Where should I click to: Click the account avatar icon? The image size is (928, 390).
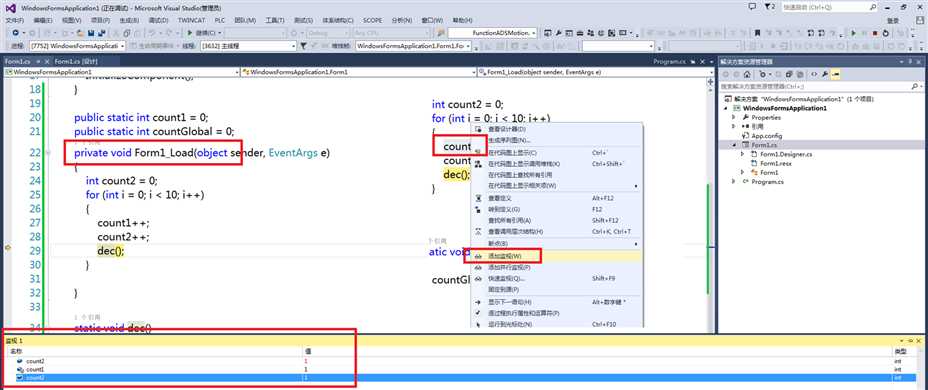click(920, 21)
